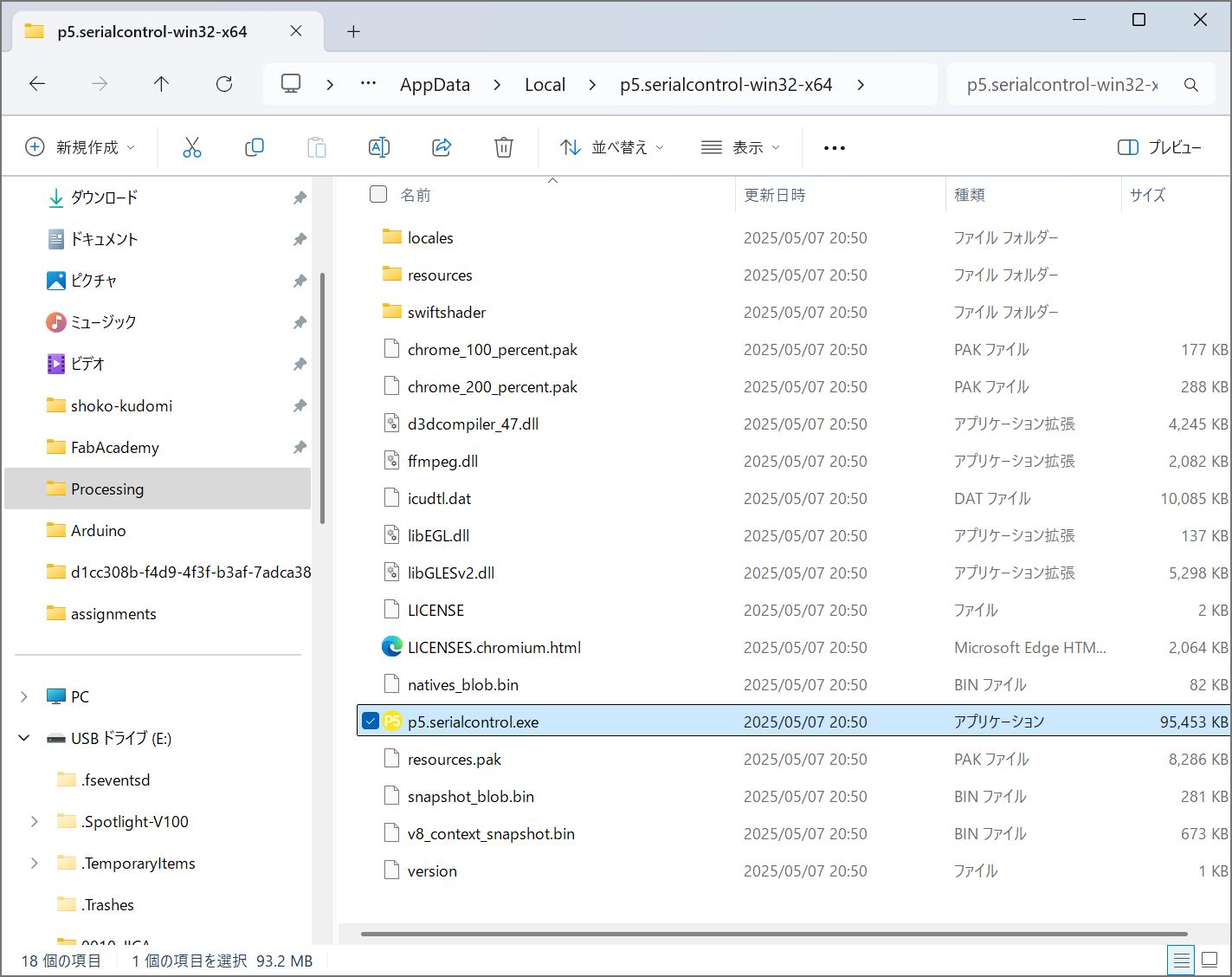Click the chevron after Local in address bar
The width and height of the screenshot is (1232, 977).
(592, 85)
